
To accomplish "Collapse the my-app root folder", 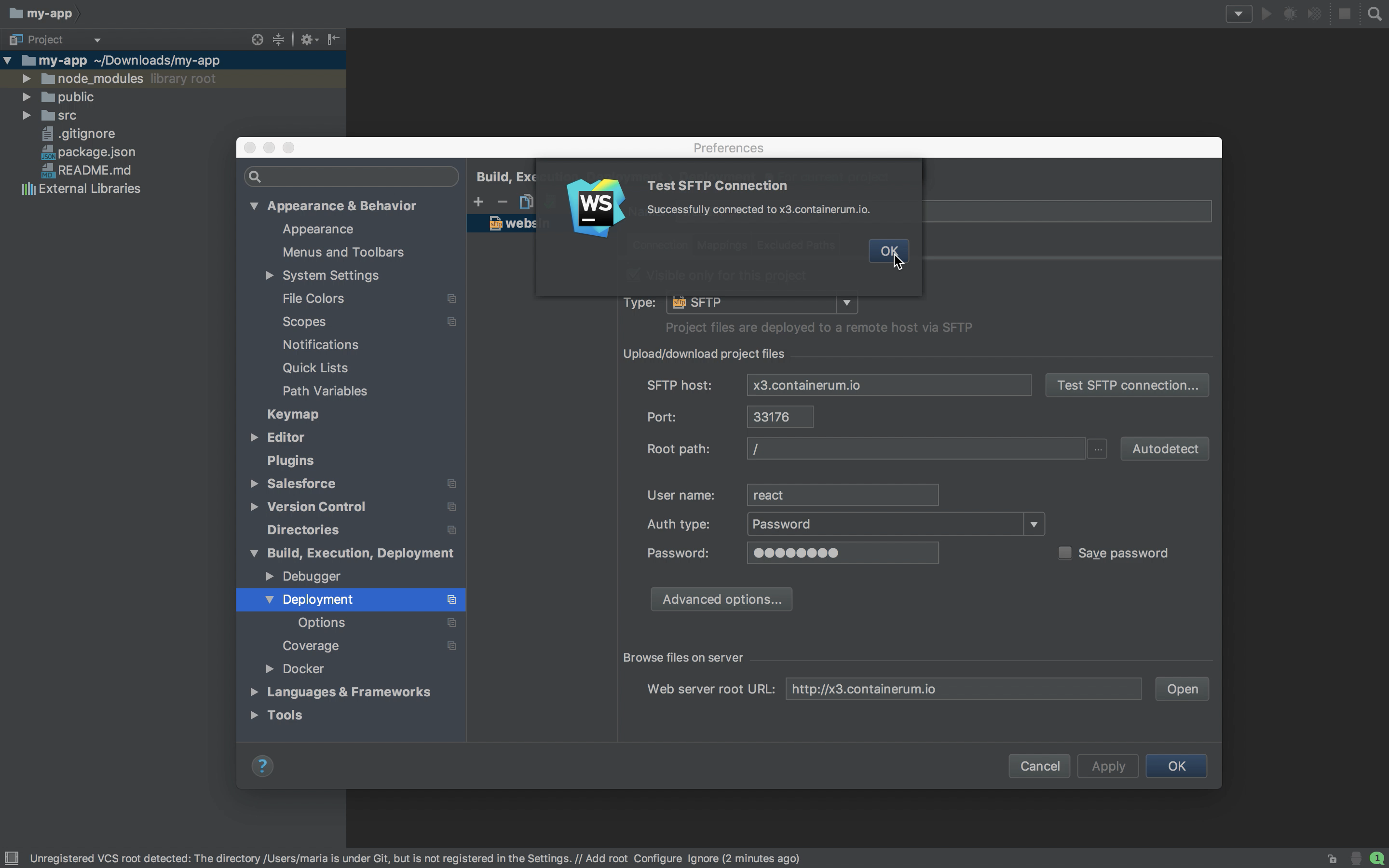I will pos(7,60).
